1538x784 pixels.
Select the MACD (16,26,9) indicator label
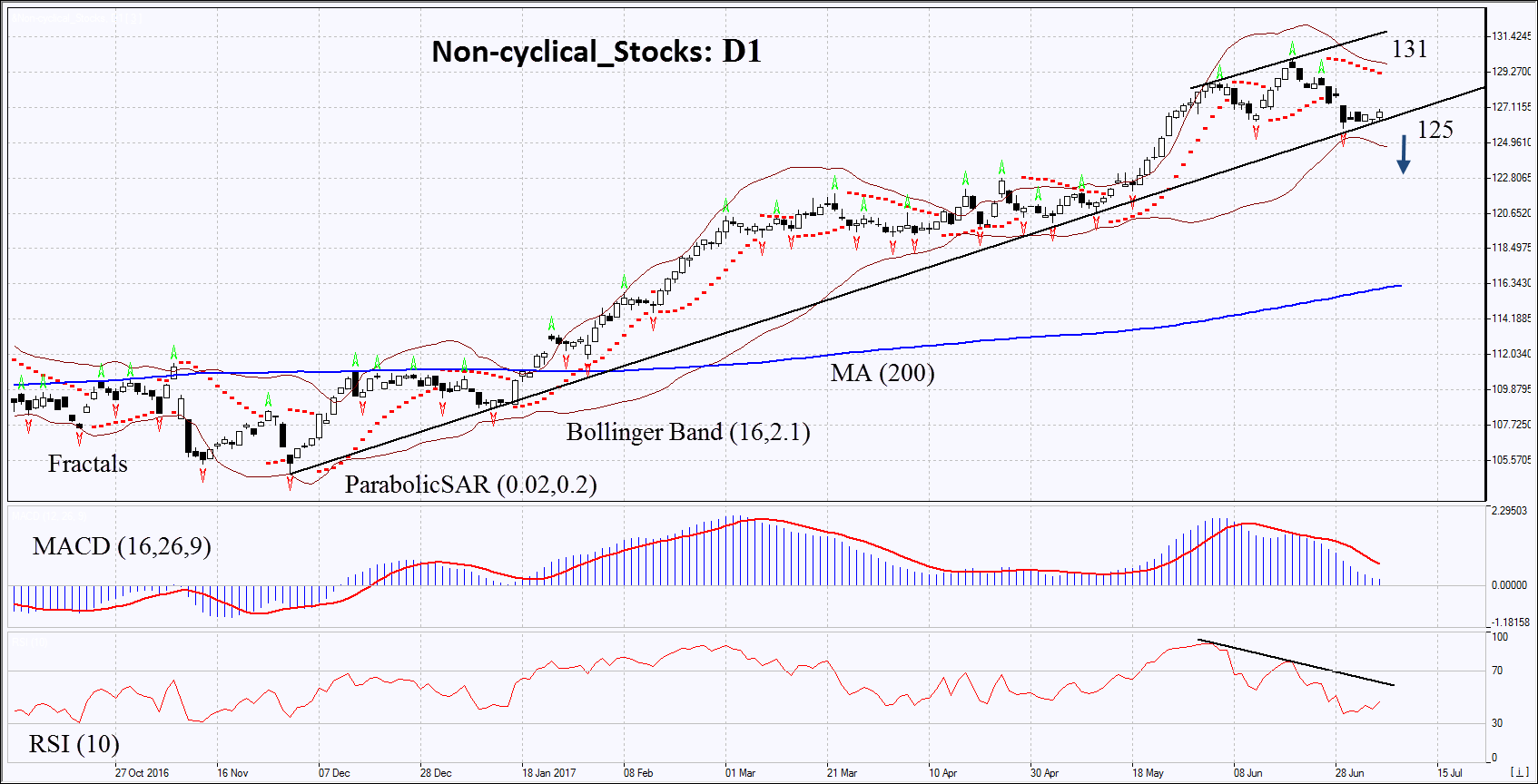[x=122, y=546]
